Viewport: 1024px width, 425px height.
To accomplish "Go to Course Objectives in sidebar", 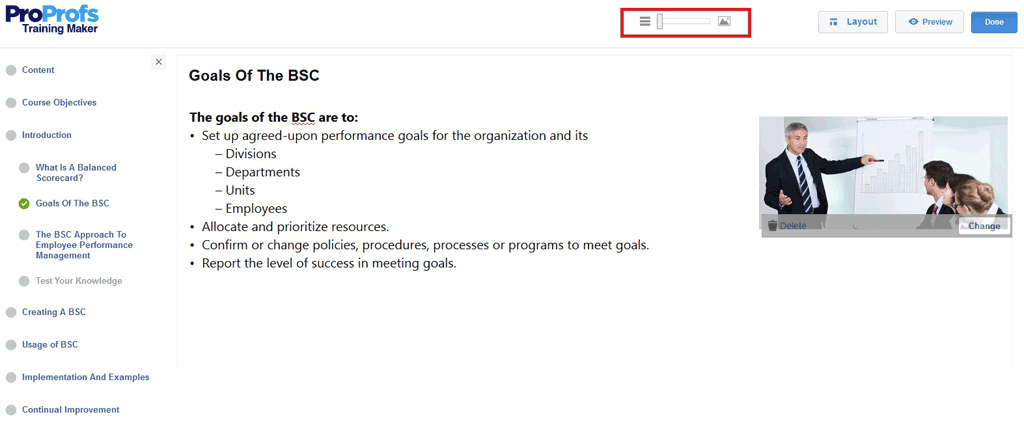I will 59,102.
